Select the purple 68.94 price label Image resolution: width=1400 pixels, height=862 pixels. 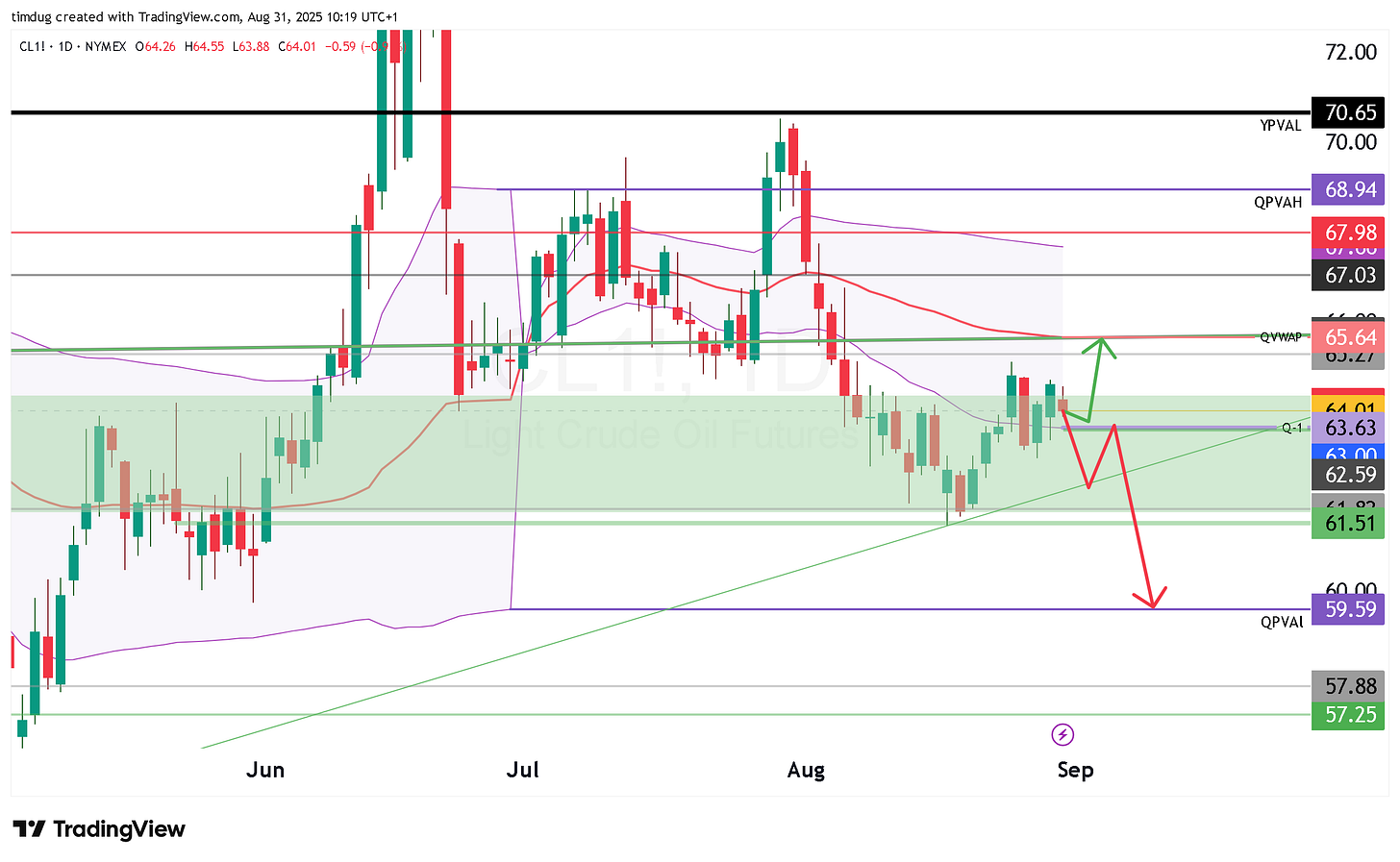(1350, 189)
